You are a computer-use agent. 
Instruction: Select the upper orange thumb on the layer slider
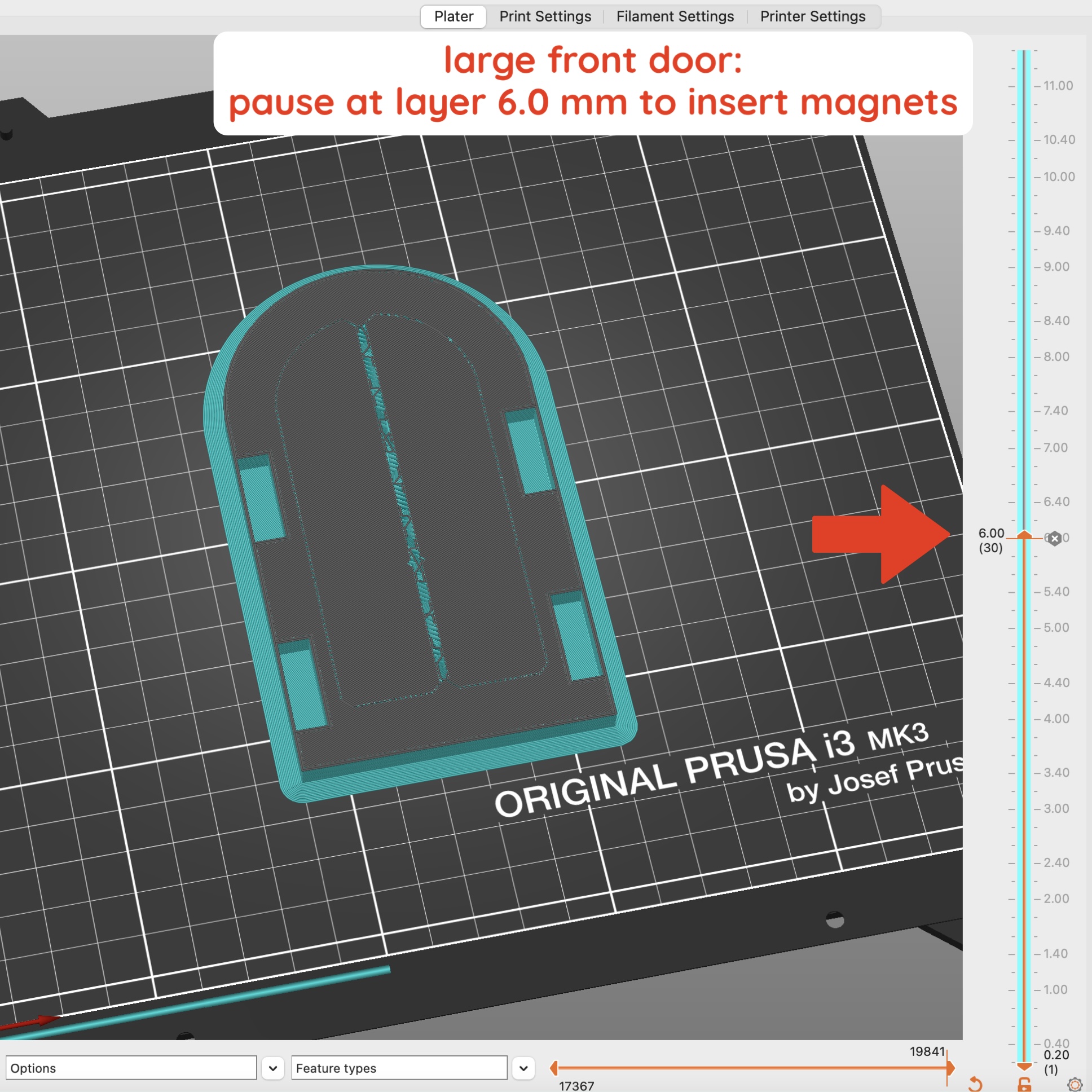point(1024,535)
